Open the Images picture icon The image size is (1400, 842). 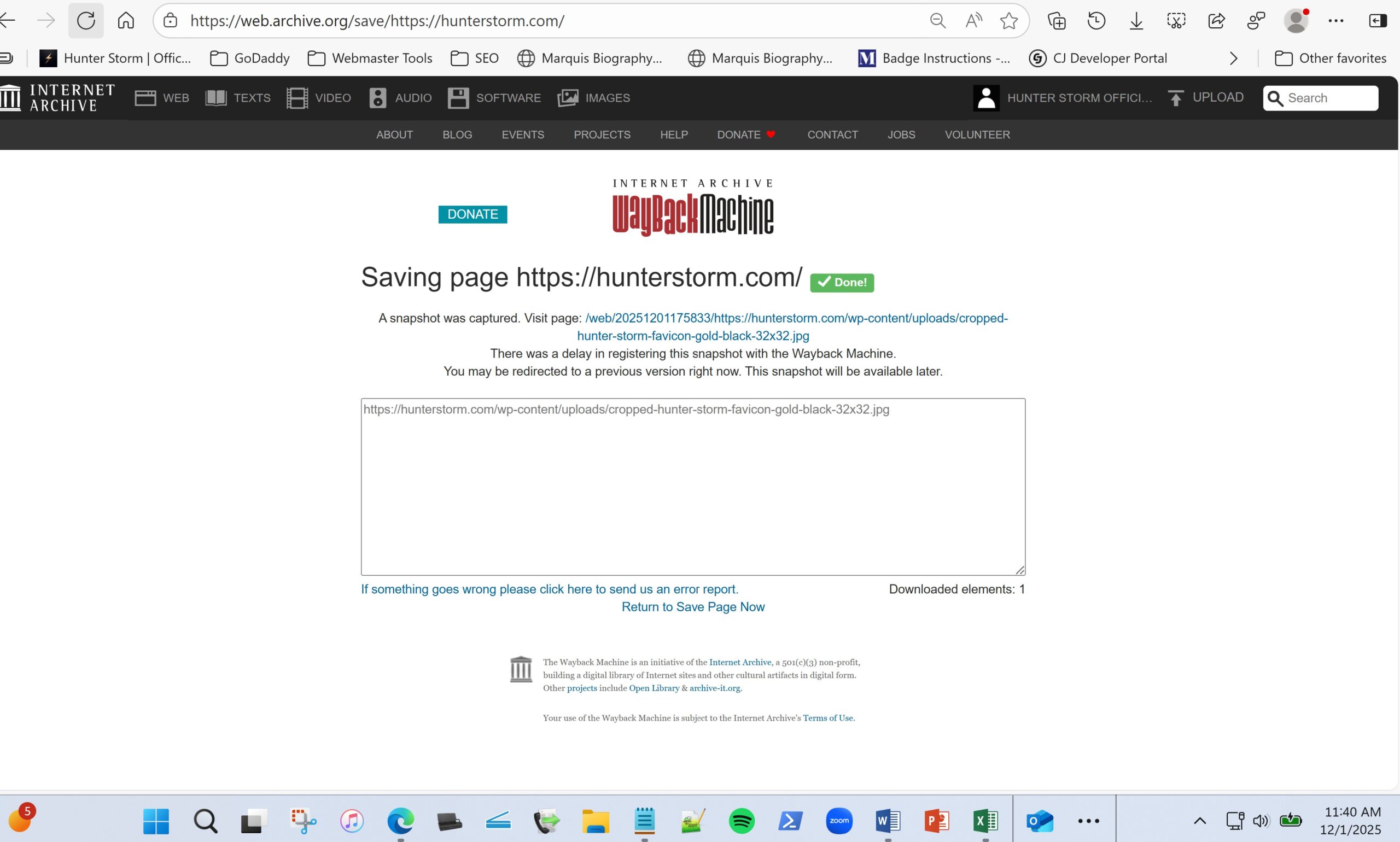568,97
